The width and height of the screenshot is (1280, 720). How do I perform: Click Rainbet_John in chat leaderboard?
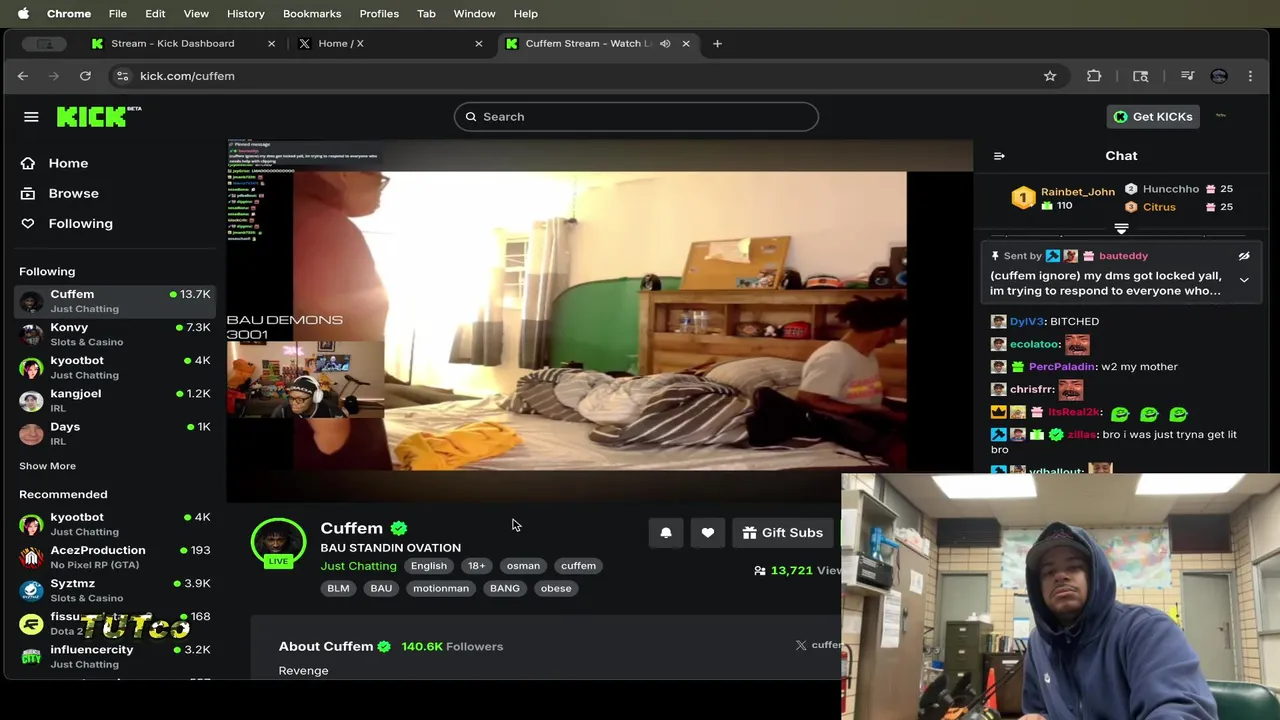click(1077, 192)
